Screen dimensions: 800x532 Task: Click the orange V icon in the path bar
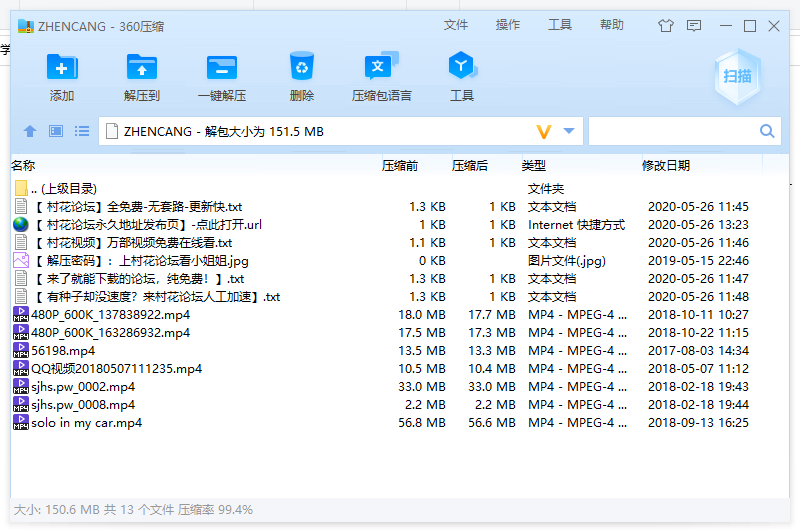click(544, 132)
